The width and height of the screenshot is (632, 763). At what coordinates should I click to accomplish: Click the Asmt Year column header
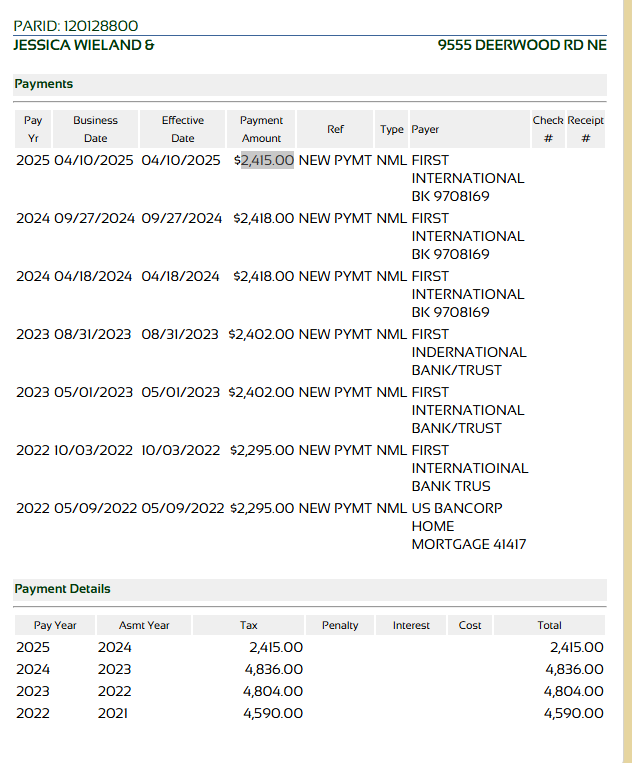144,625
